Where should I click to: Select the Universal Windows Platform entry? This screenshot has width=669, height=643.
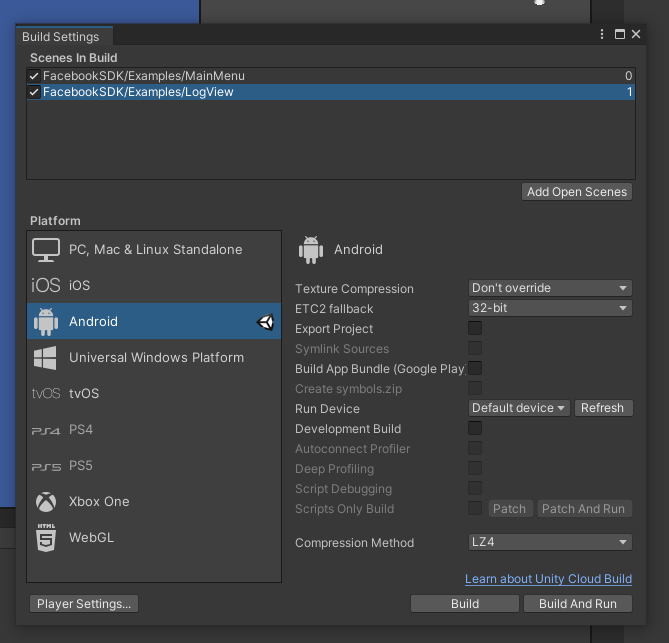pyautogui.click(x=154, y=357)
